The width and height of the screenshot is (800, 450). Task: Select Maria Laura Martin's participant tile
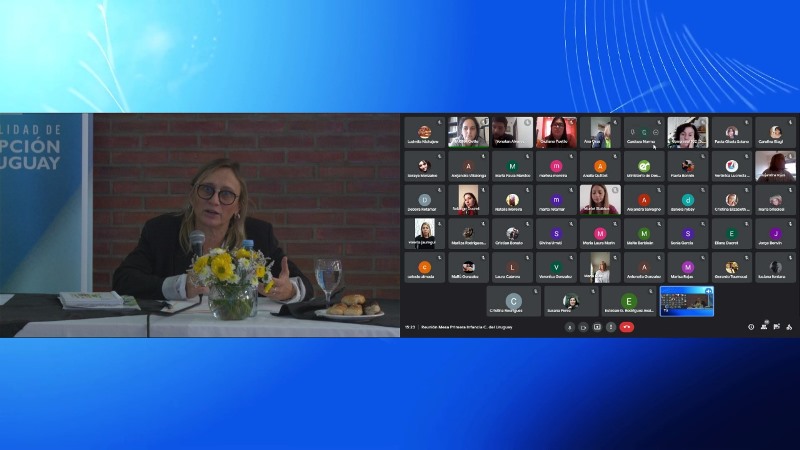[x=600, y=234]
